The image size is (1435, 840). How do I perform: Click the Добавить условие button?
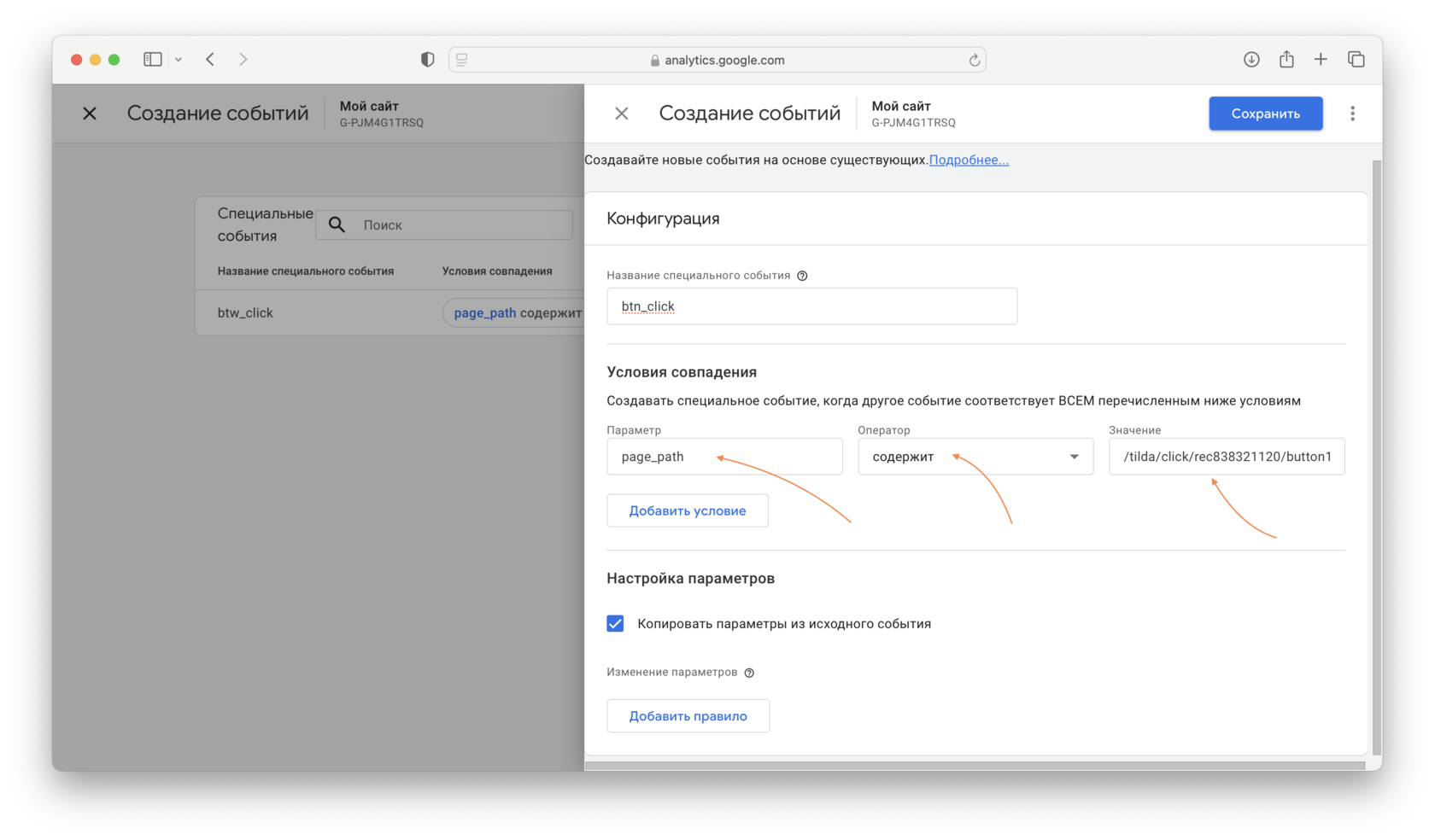(687, 510)
